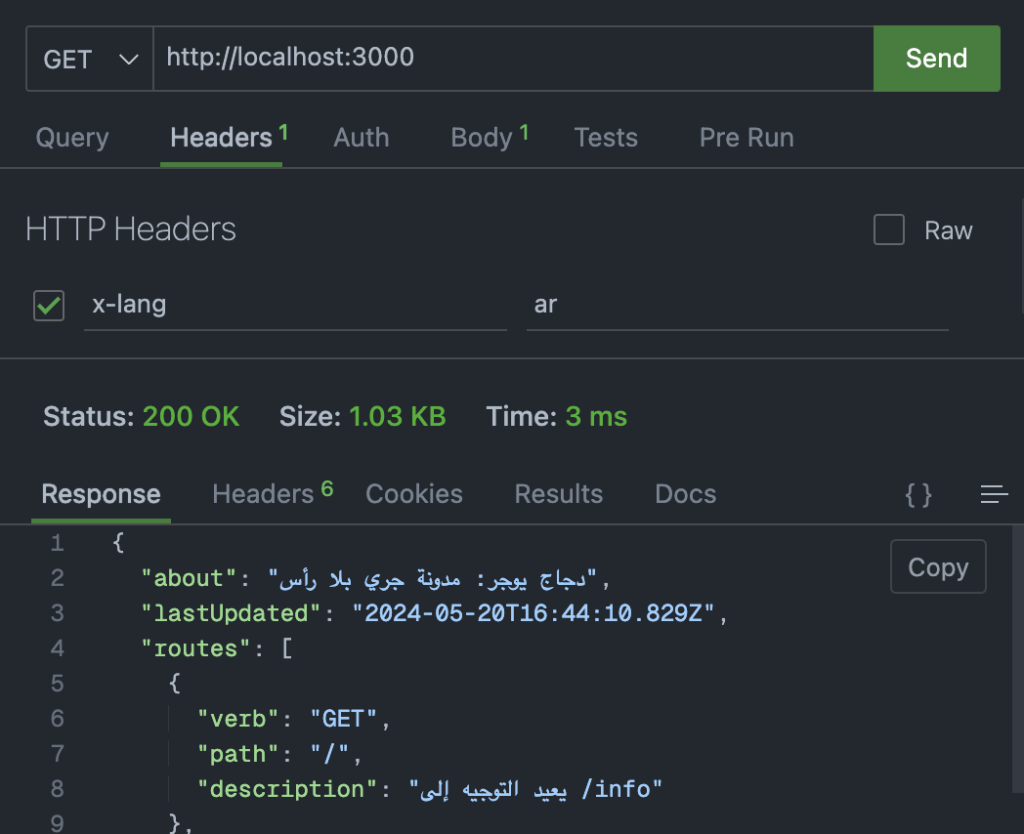Image resolution: width=1024 pixels, height=834 pixels.
Task: Open the Auth tab
Action: click(x=361, y=137)
